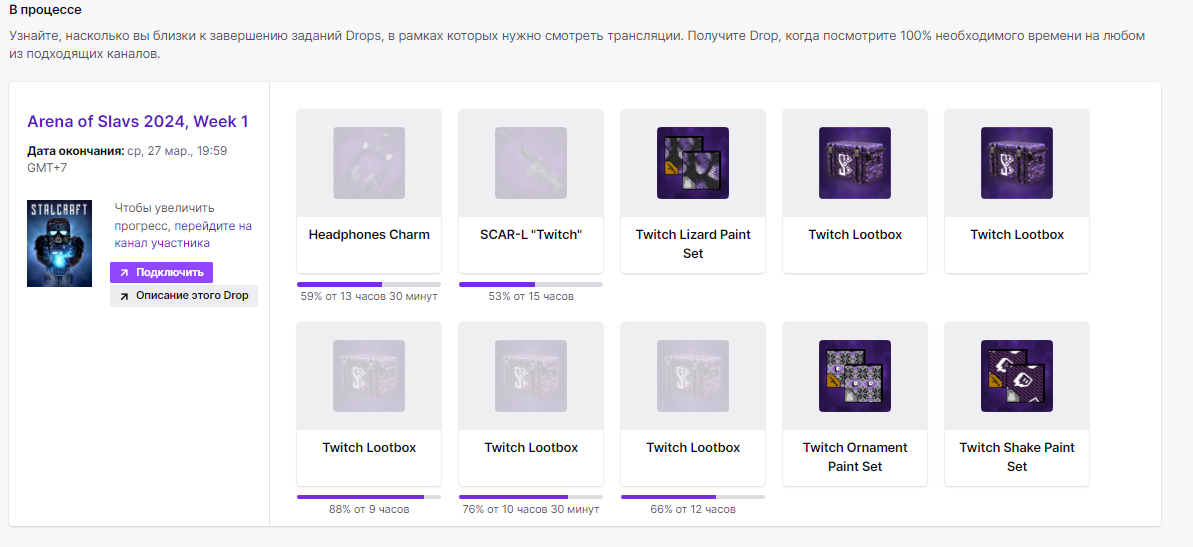Click the Headphones Charm 59% progress bar
1193x547 pixels.
(369, 284)
